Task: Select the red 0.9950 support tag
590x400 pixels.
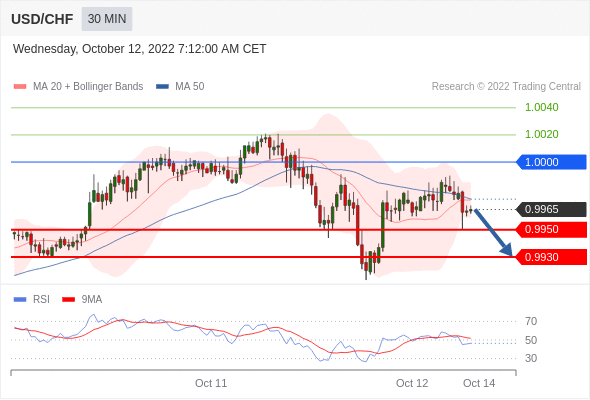Action: click(551, 230)
